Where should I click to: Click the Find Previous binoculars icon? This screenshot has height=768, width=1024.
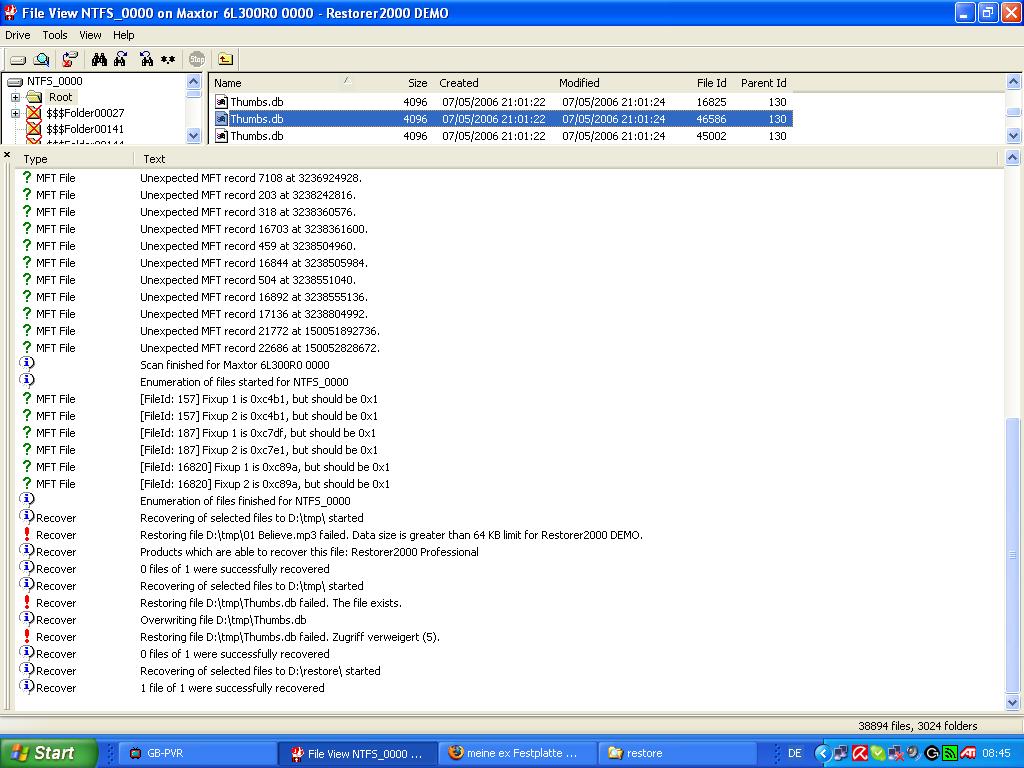[146, 59]
